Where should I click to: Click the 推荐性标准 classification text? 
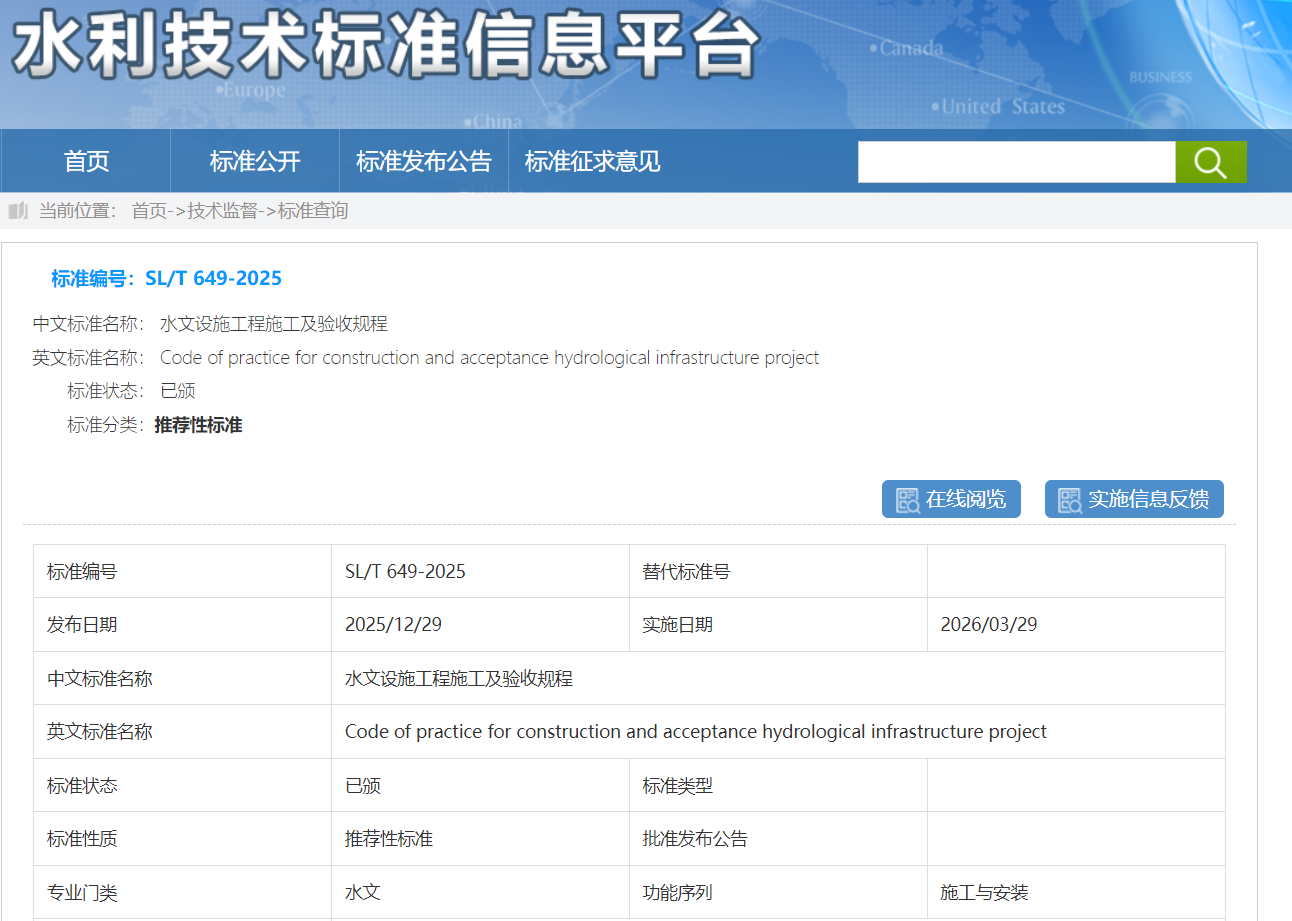[196, 424]
